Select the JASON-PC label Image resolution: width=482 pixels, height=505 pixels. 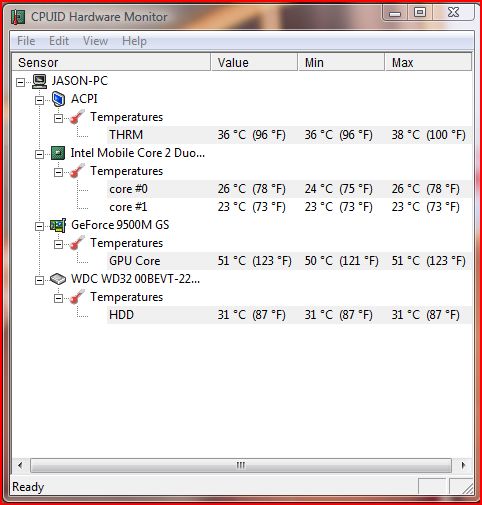[x=80, y=81]
